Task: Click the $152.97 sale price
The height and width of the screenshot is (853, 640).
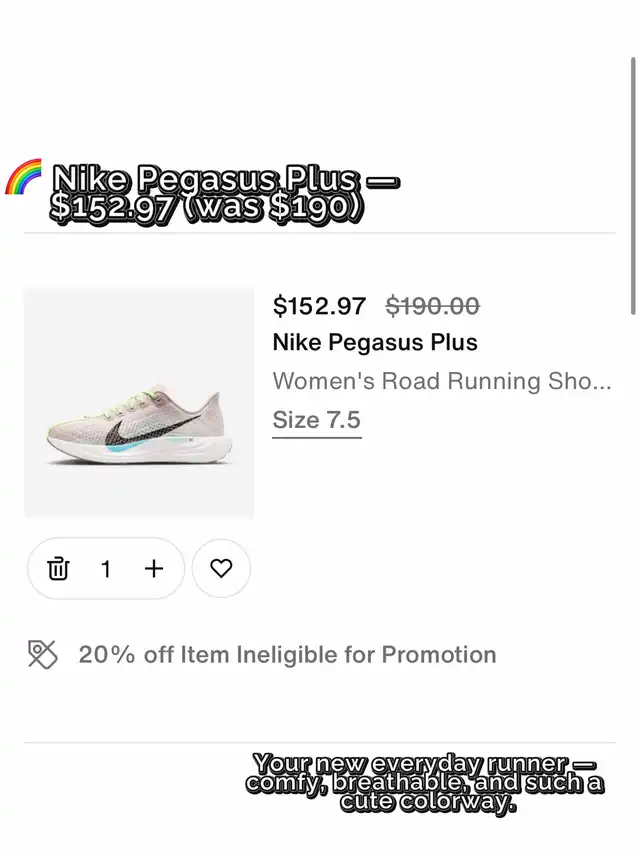Action: coord(319,305)
